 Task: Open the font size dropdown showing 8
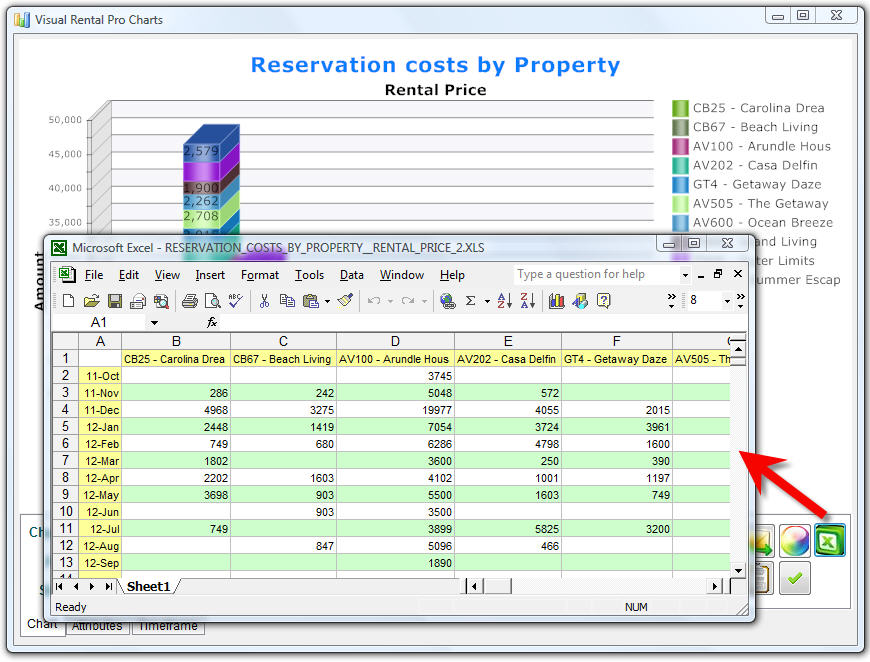[727, 301]
